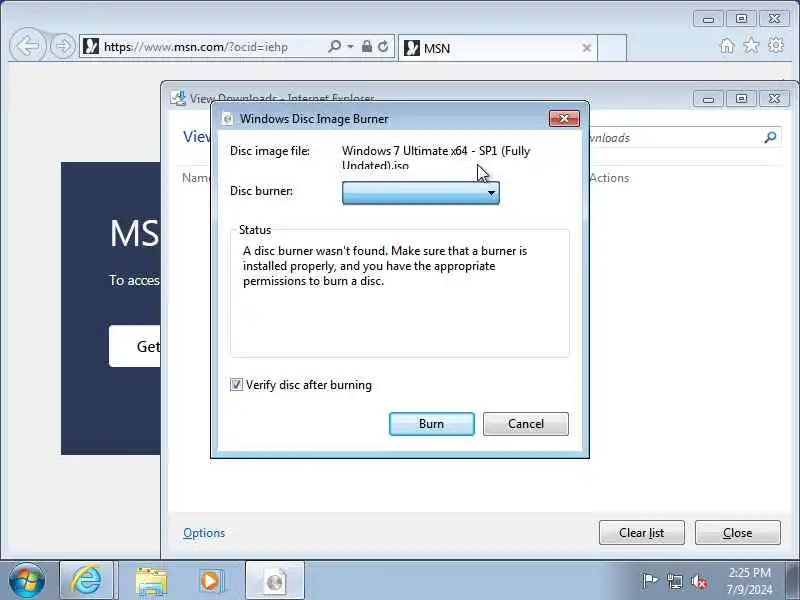Click the security lock icon in address bar
The image size is (800, 600).
[366, 46]
